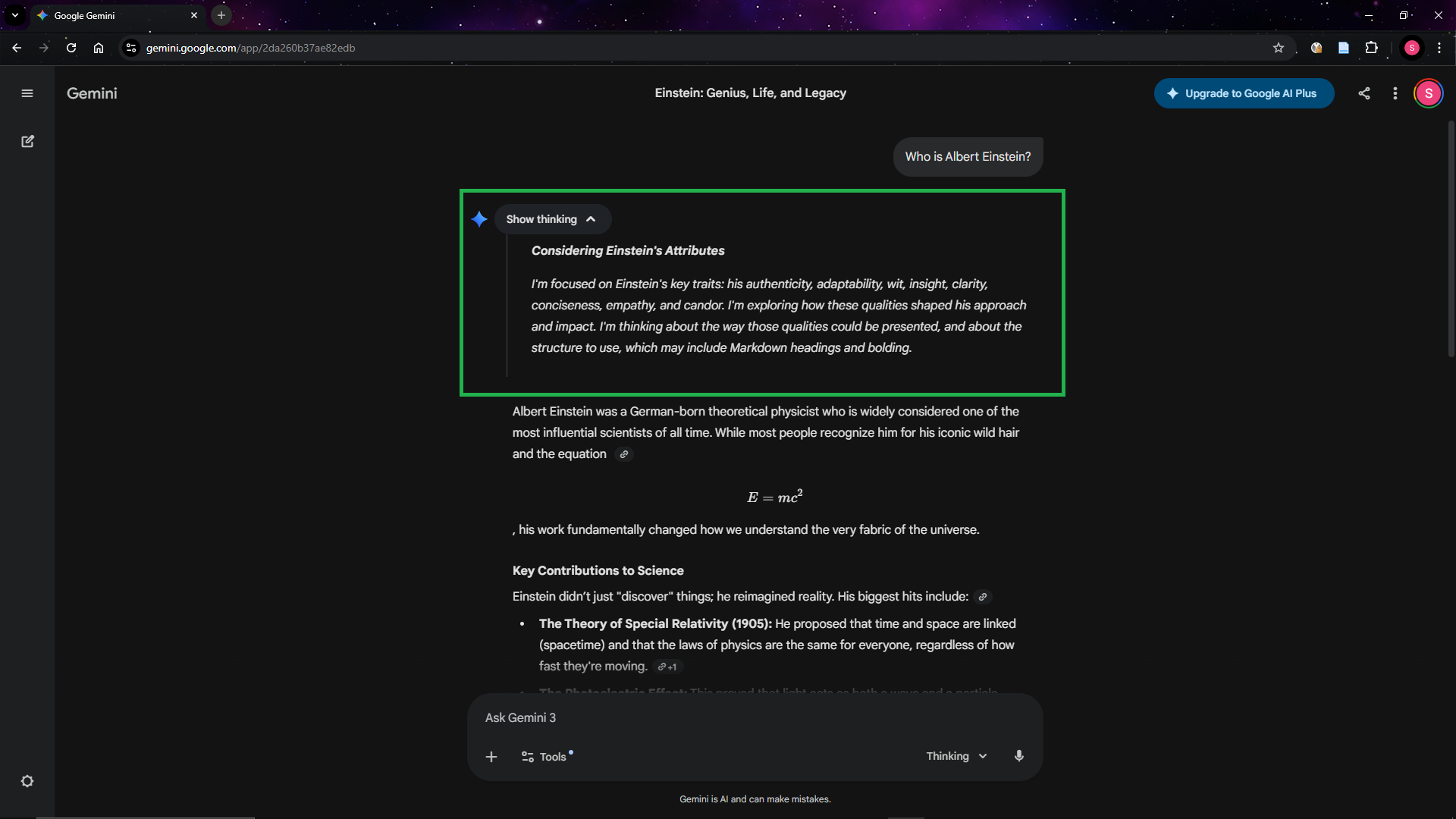The image size is (1456, 819).
Task: Open the hamburger main menu
Action: [27, 93]
